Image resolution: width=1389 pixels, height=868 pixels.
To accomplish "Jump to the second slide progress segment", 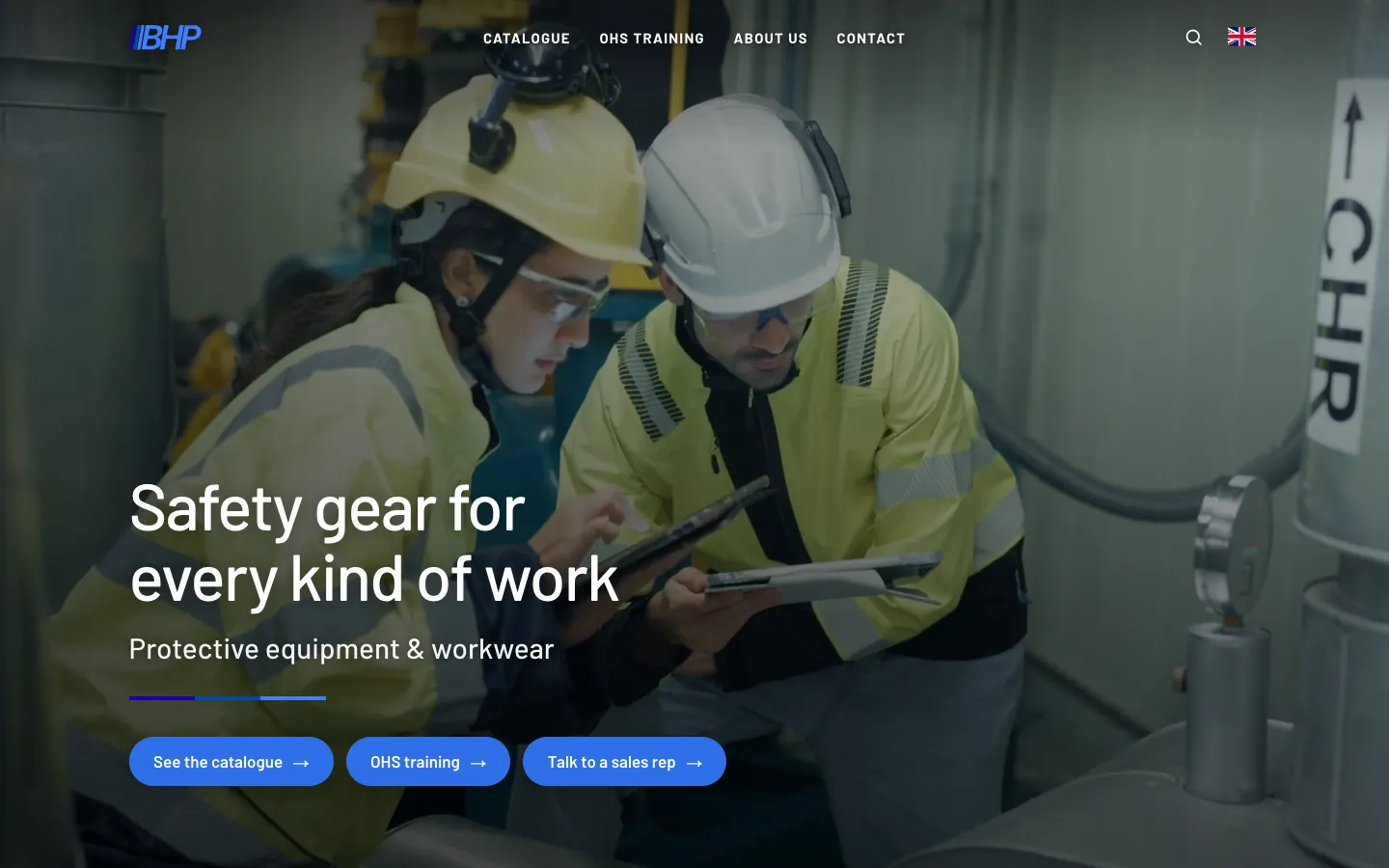I will point(228,697).
